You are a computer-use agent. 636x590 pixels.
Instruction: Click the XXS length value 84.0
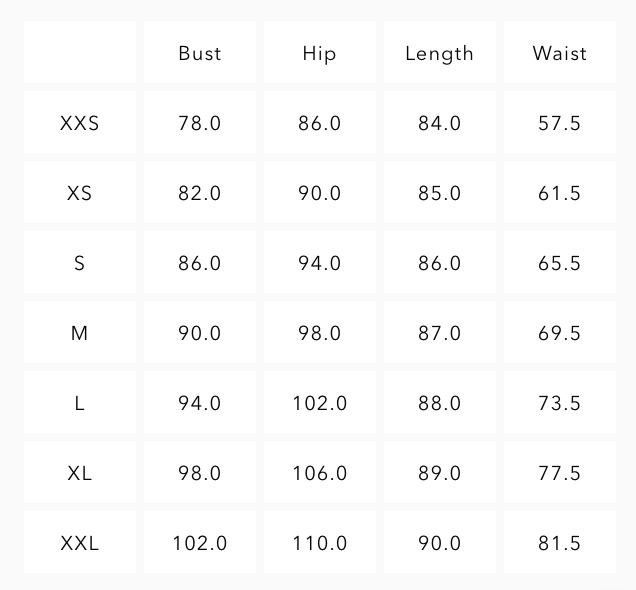(x=440, y=123)
